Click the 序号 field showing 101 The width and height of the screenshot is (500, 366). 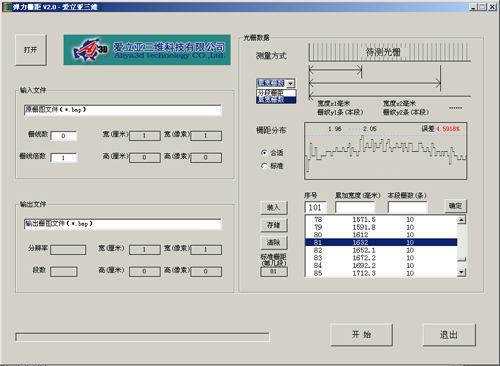pos(315,207)
